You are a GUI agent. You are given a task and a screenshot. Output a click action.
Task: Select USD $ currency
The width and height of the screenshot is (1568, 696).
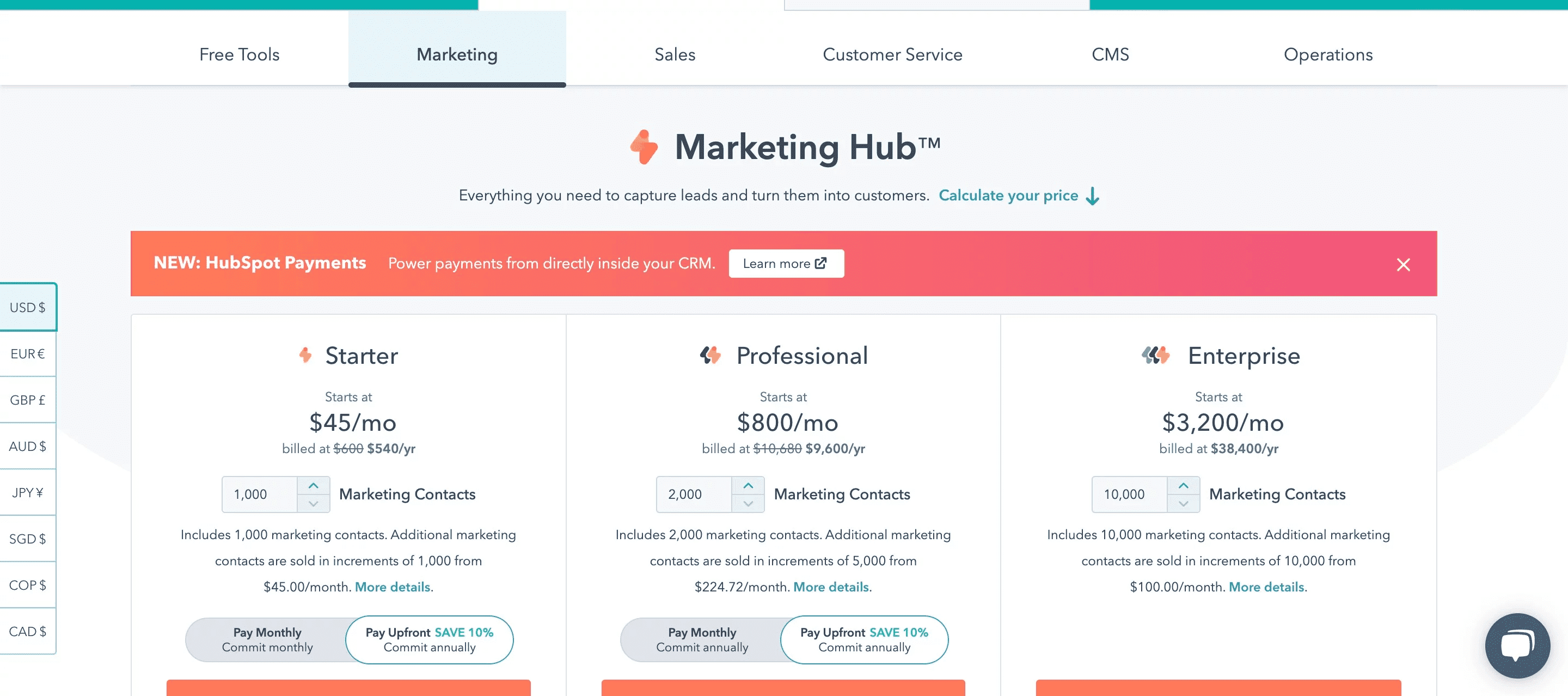tap(27, 308)
